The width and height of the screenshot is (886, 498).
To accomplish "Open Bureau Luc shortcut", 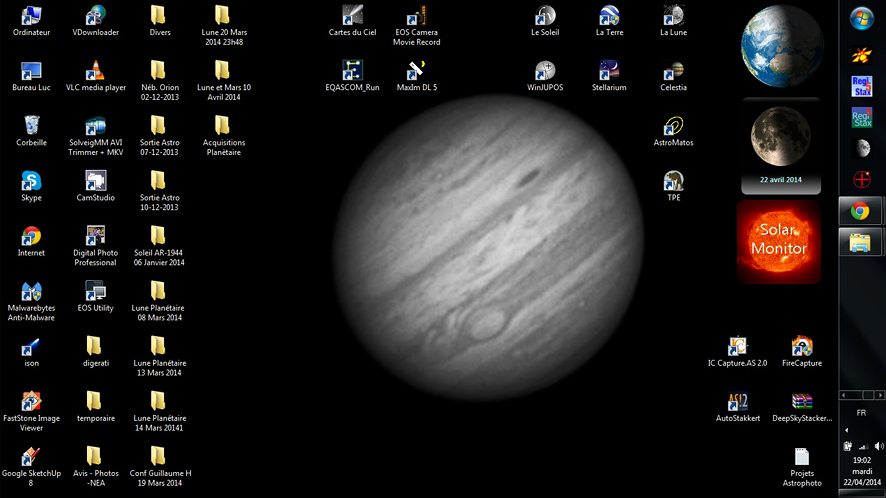I will (31, 76).
